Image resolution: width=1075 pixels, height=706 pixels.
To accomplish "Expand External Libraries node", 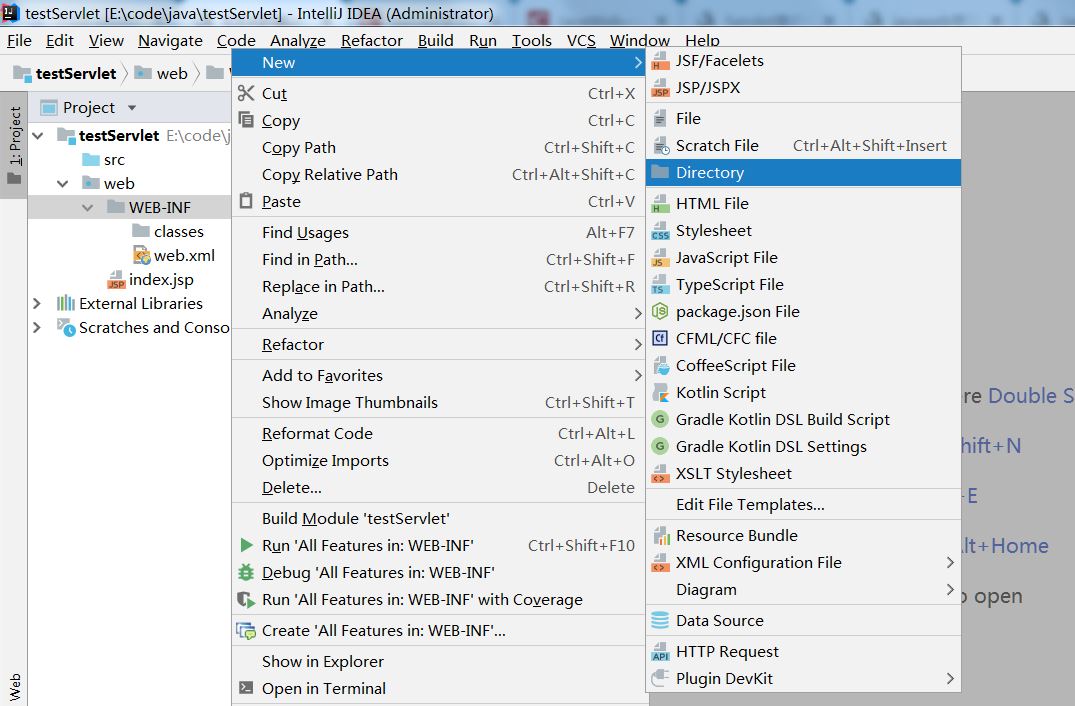I will pos(37,303).
